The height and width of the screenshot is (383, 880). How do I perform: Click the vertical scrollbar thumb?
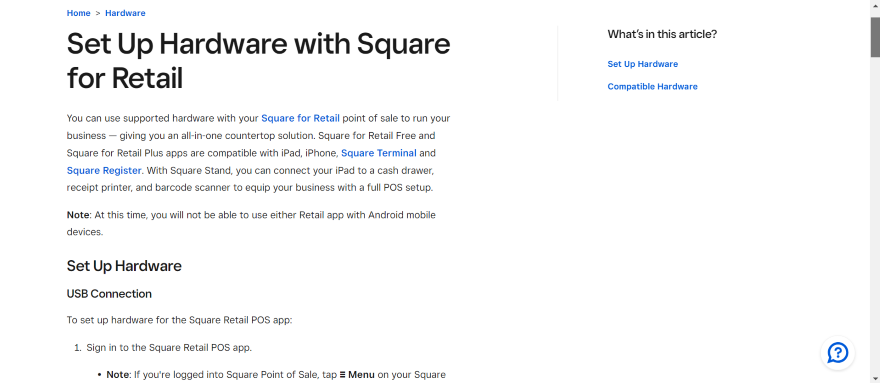[875, 37]
